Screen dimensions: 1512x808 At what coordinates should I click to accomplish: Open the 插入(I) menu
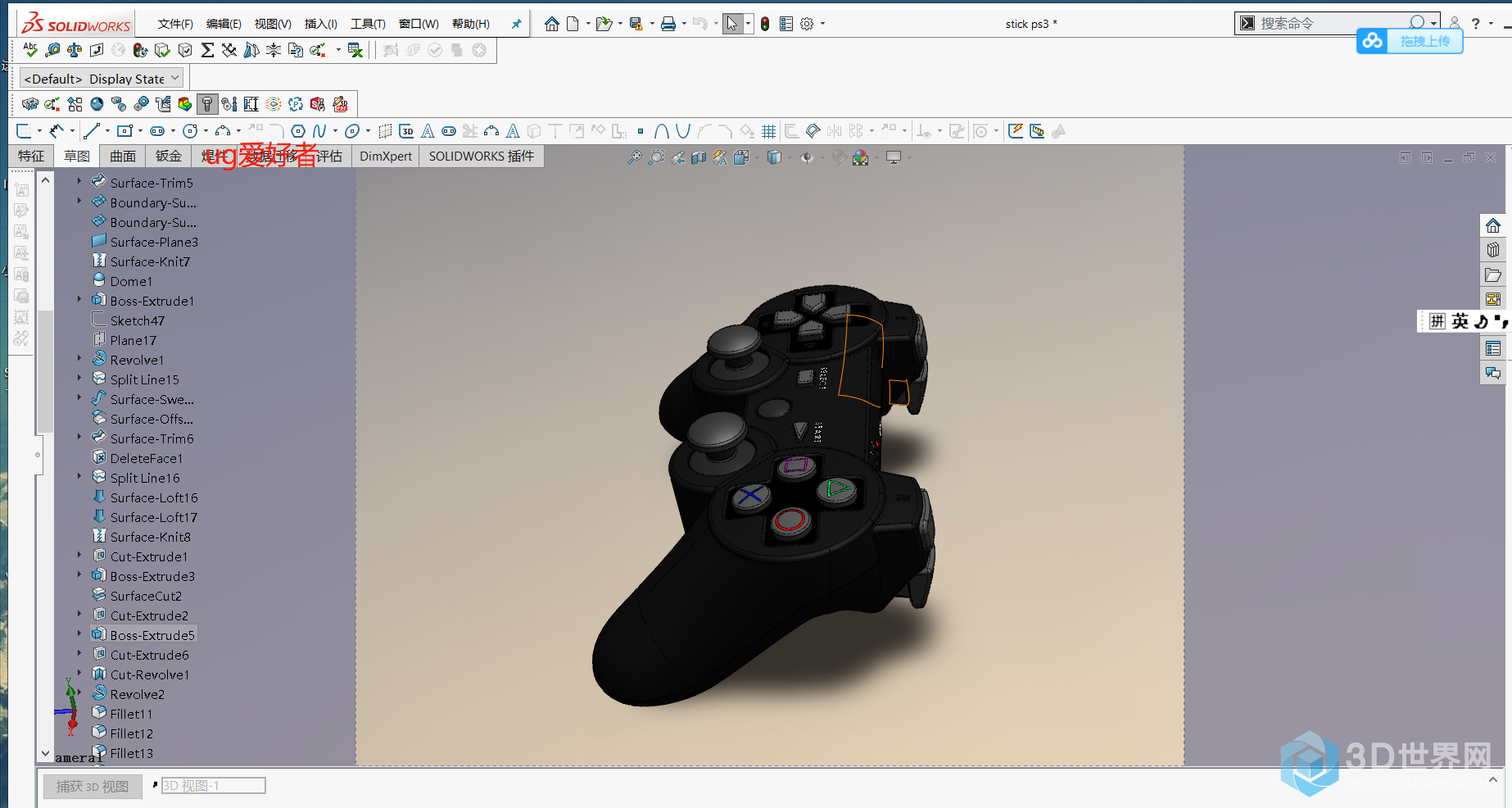point(320,24)
